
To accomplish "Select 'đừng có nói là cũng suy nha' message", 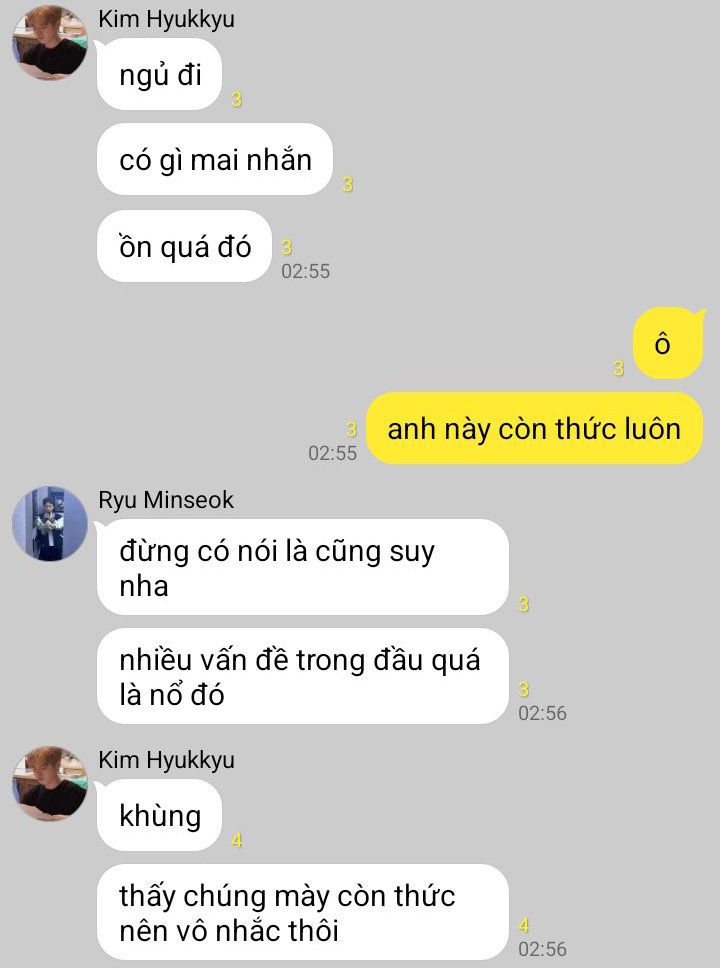I will [303, 567].
